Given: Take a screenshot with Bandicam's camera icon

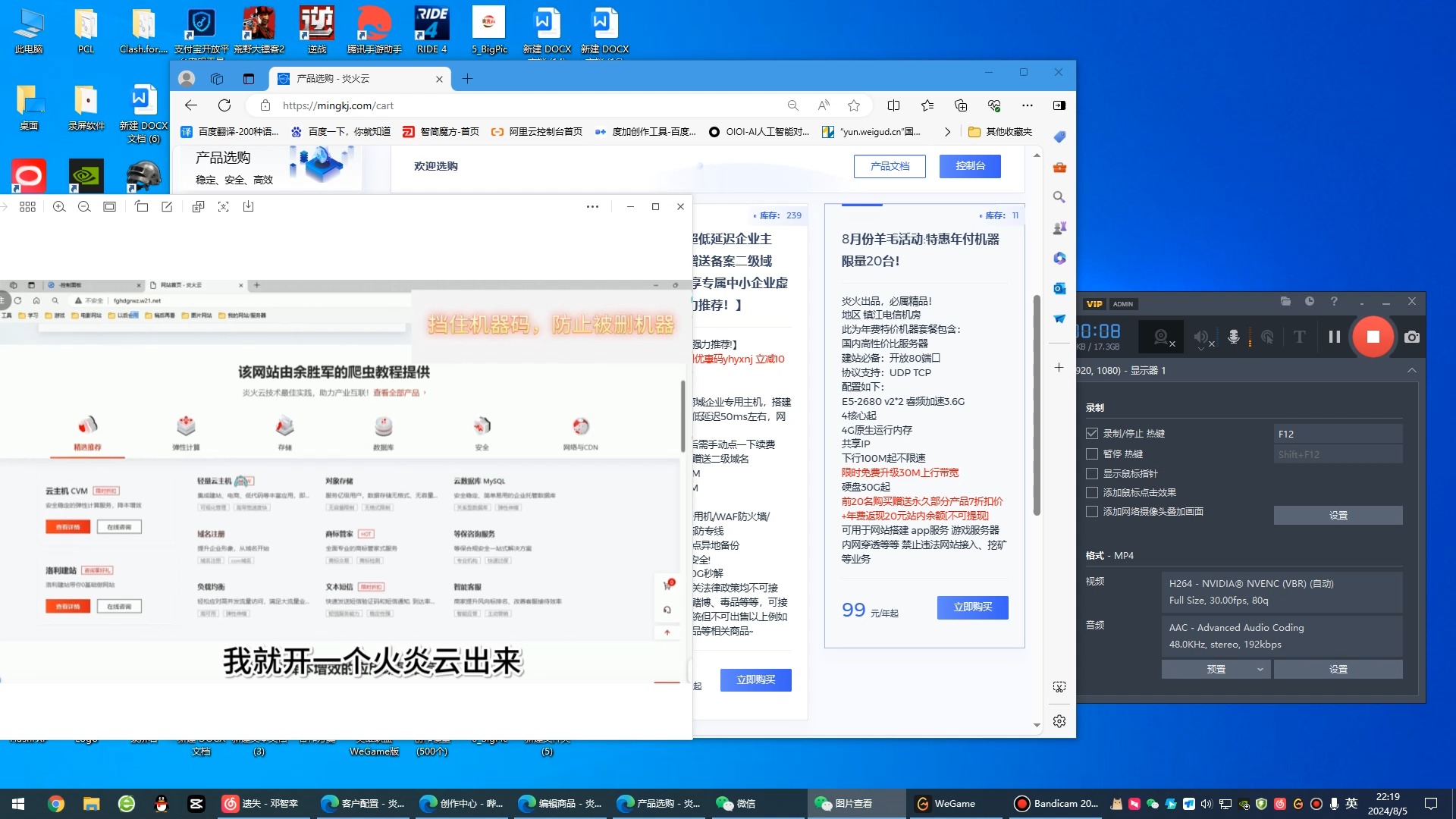Looking at the screenshot, I should pyautogui.click(x=1411, y=337).
